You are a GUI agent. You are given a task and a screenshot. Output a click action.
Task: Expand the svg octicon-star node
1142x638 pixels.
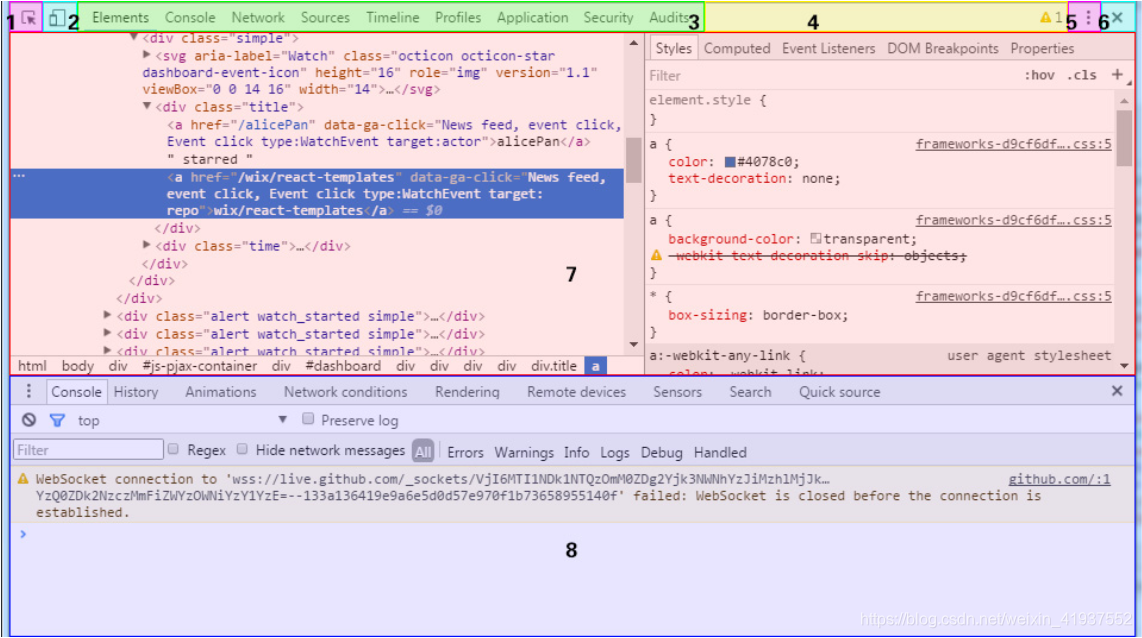146,55
